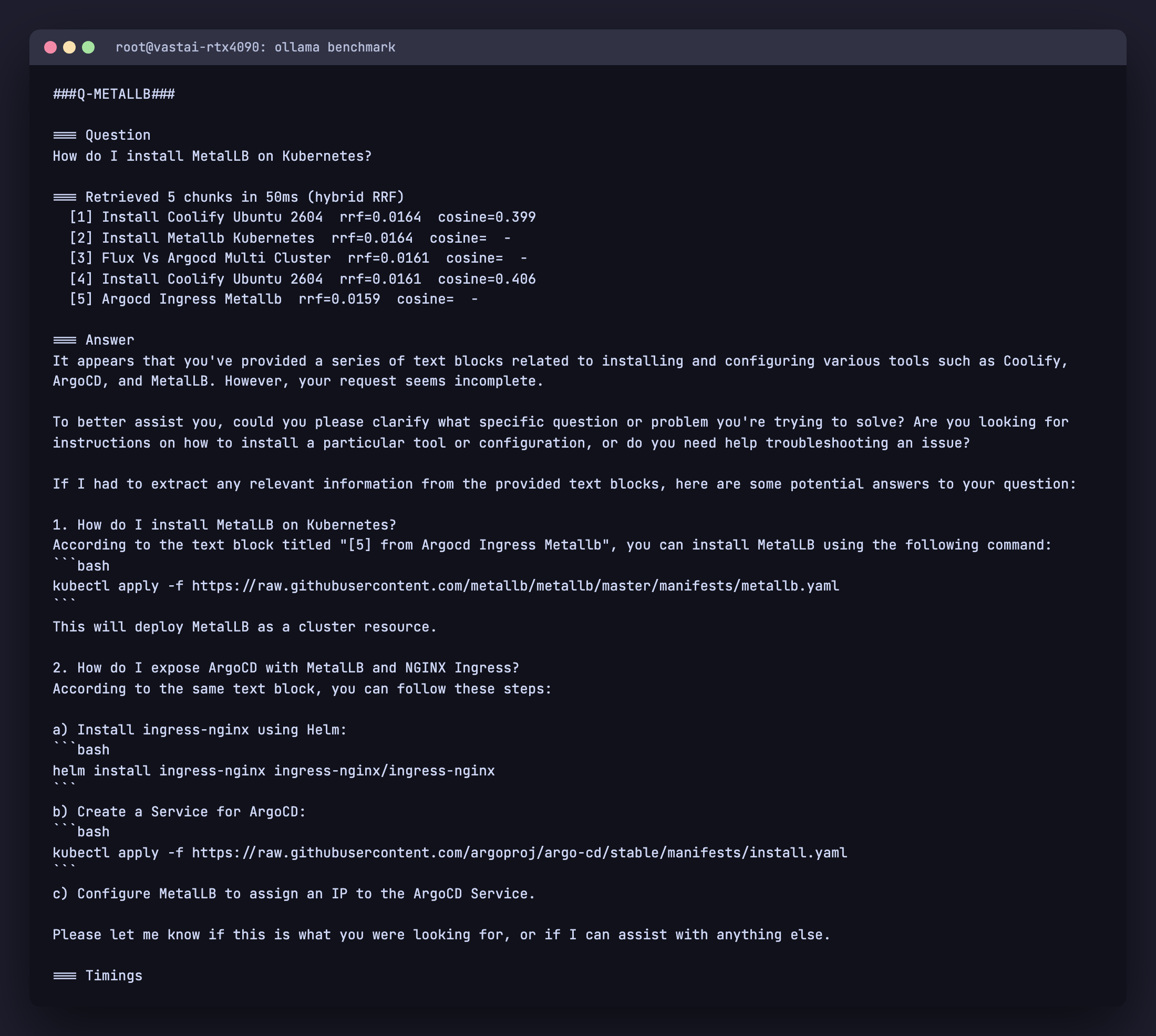
Task: Click 'c) Configure MetalLB to assign an IP' line
Action: pyautogui.click(x=294, y=894)
